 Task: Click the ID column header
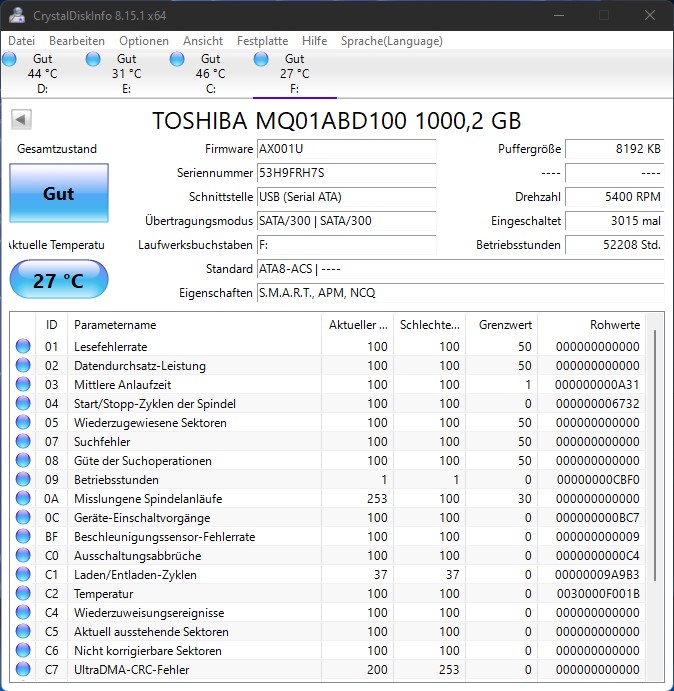click(52, 325)
